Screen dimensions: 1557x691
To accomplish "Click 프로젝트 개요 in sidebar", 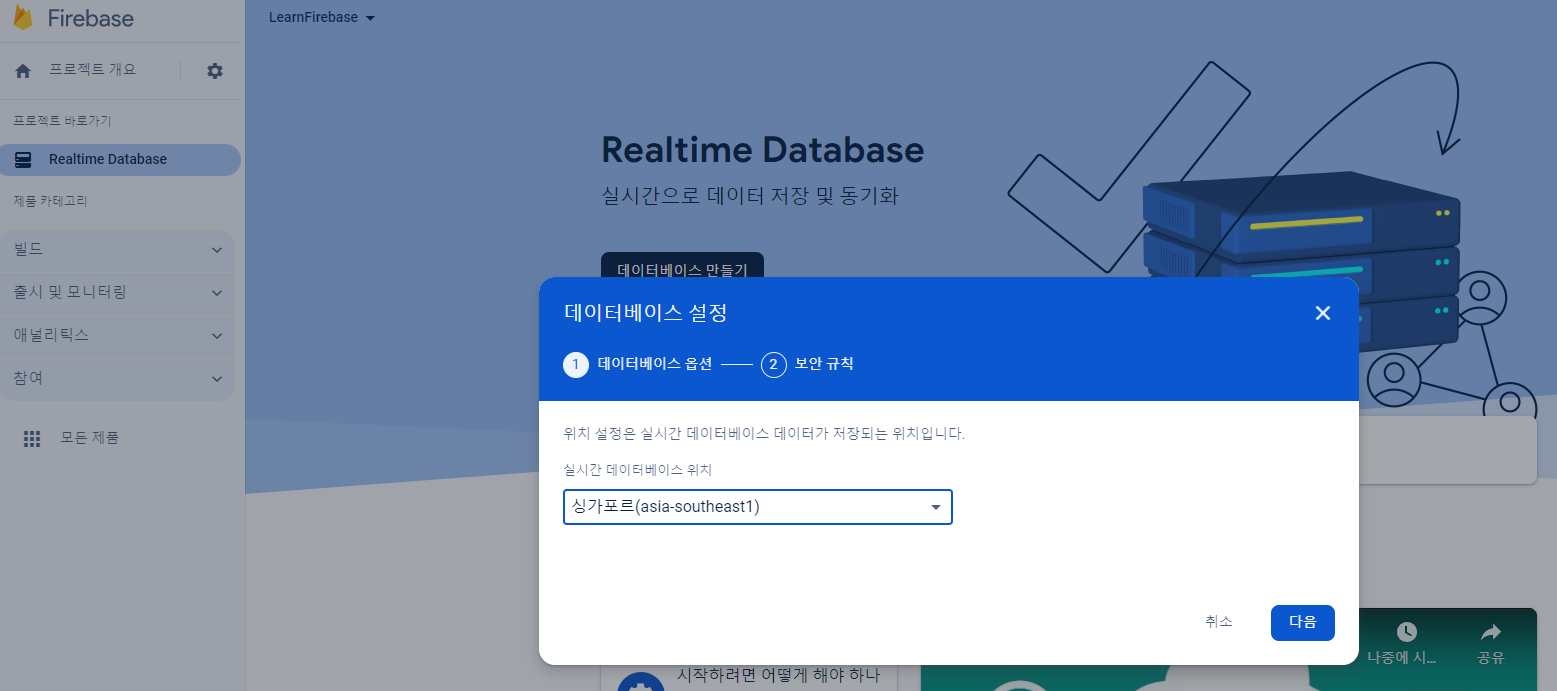I will tap(92, 70).
